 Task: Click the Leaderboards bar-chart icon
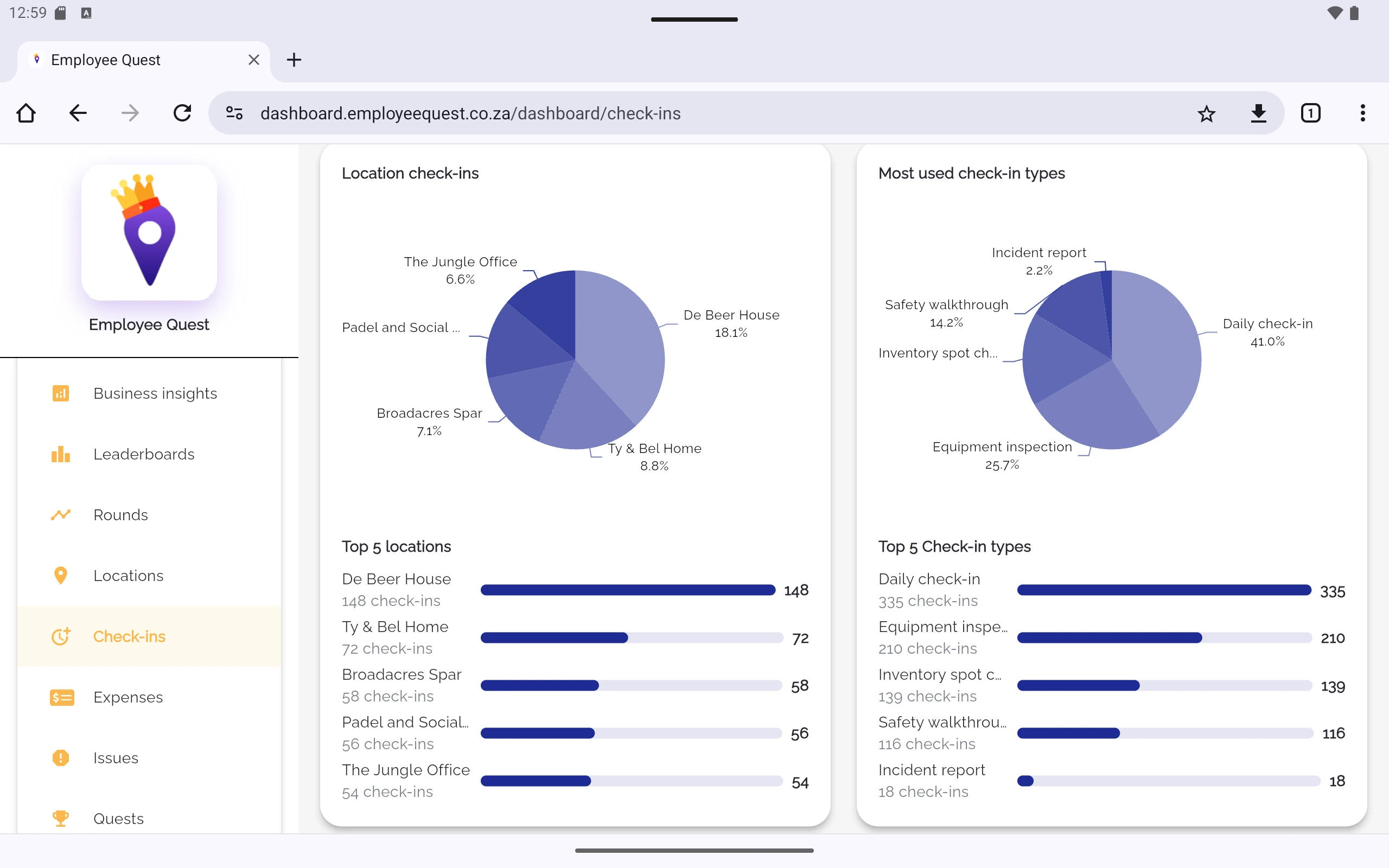coord(61,454)
